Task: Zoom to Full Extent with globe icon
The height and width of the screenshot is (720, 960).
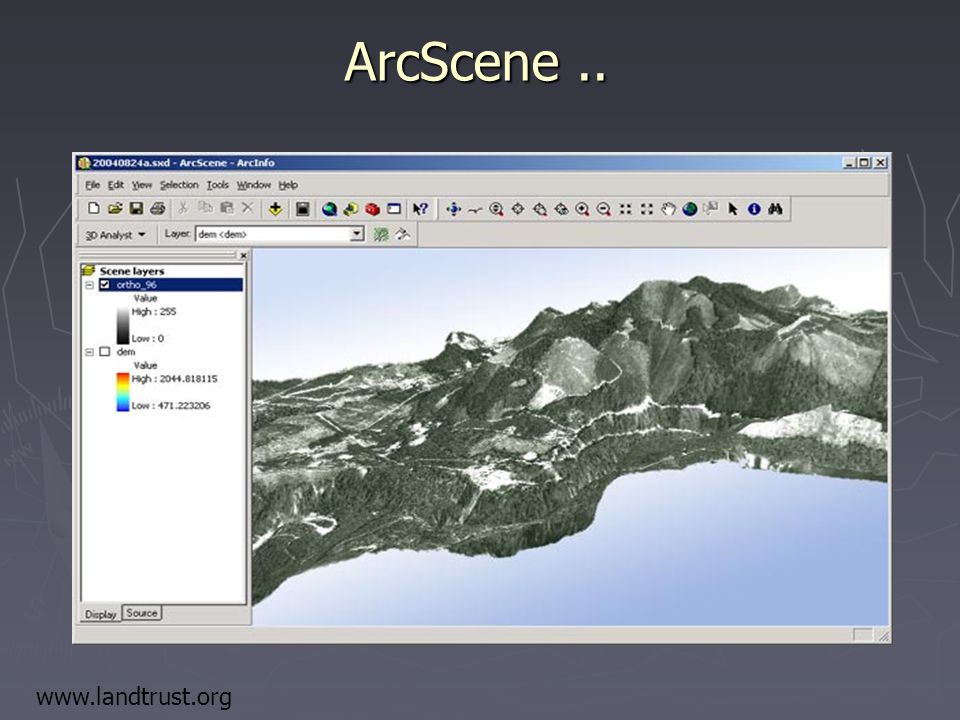Action: [690, 209]
